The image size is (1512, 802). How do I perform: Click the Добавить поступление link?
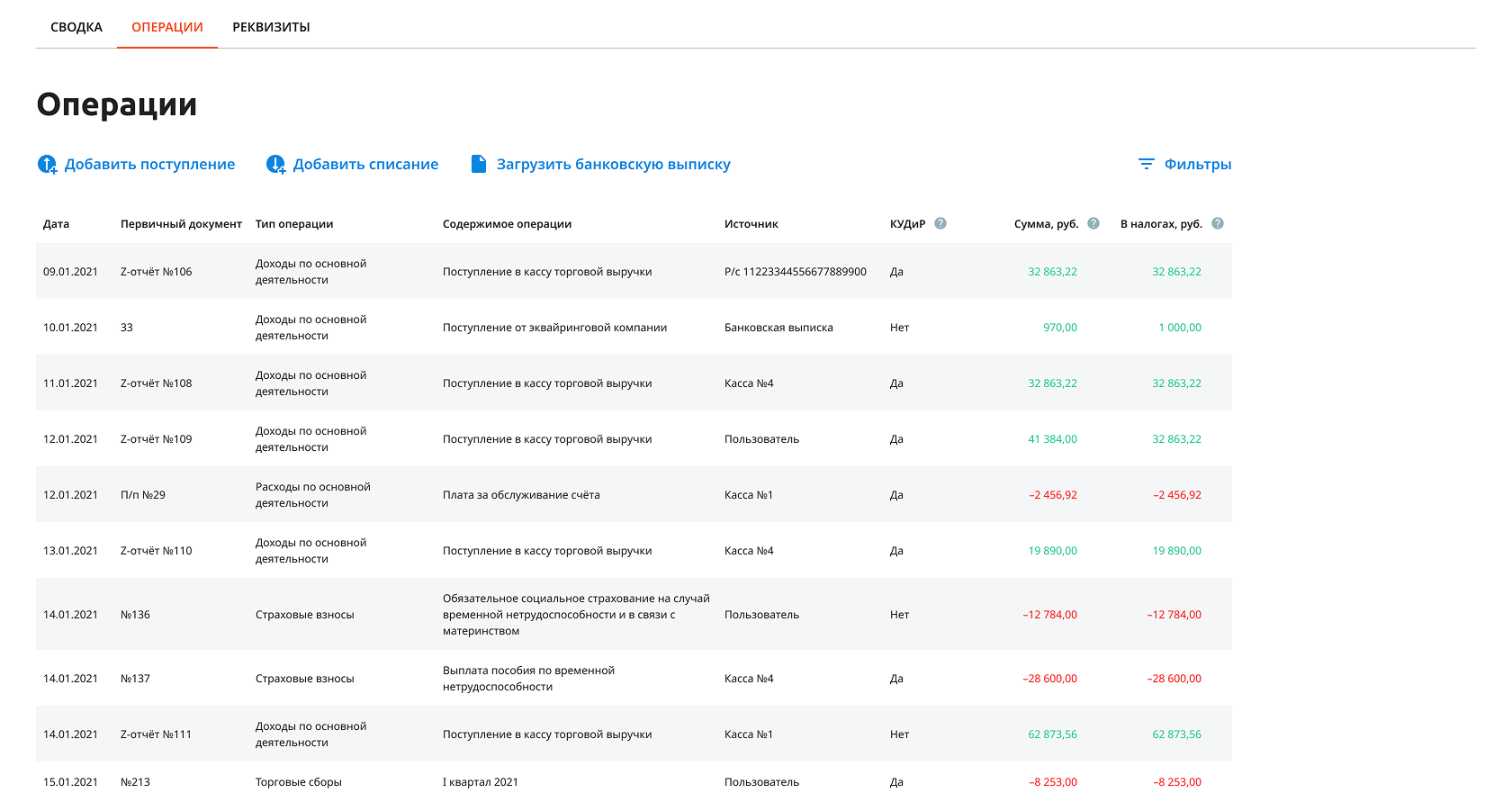(x=149, y=164)
